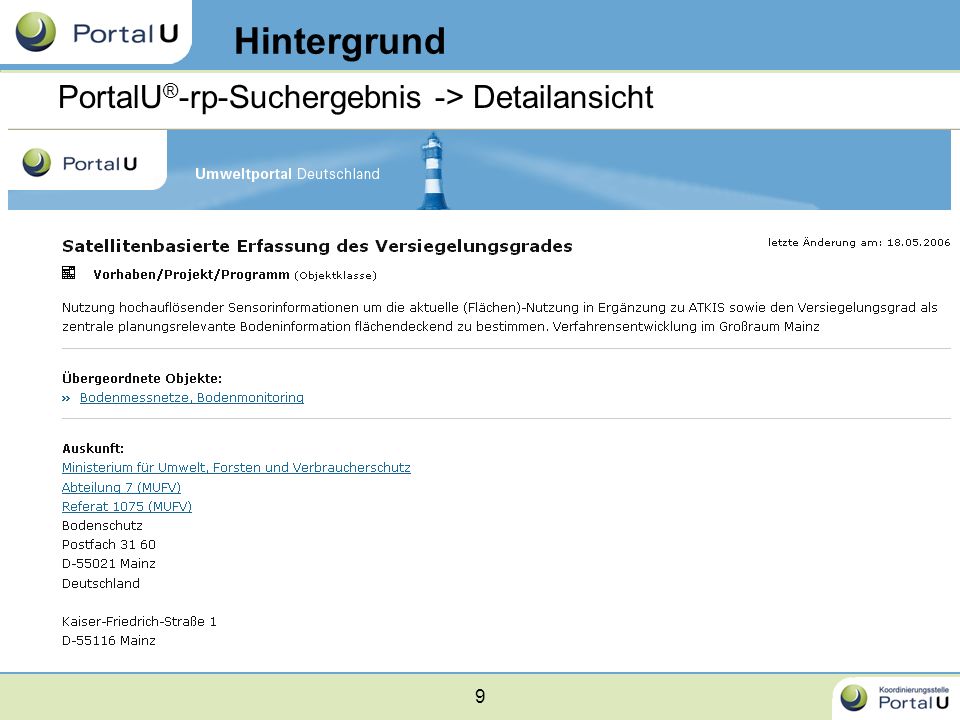Screen dimensions: 960x720
Task: Click the title Satellitenbasierte Erfassung des Versiegelungsgrades
Action: coord(317,246)
